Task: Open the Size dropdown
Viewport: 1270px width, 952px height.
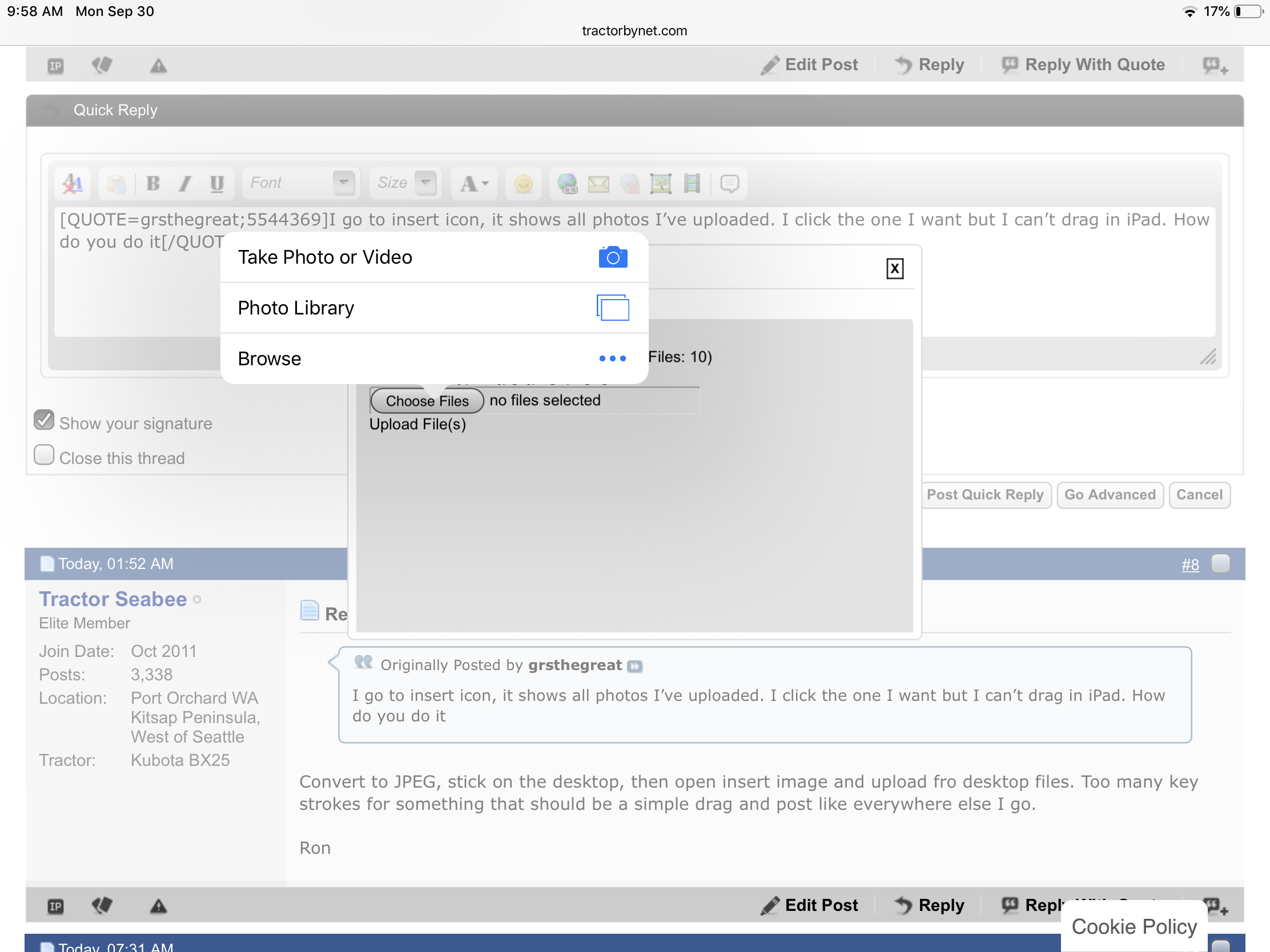Action: coord(426,183)
